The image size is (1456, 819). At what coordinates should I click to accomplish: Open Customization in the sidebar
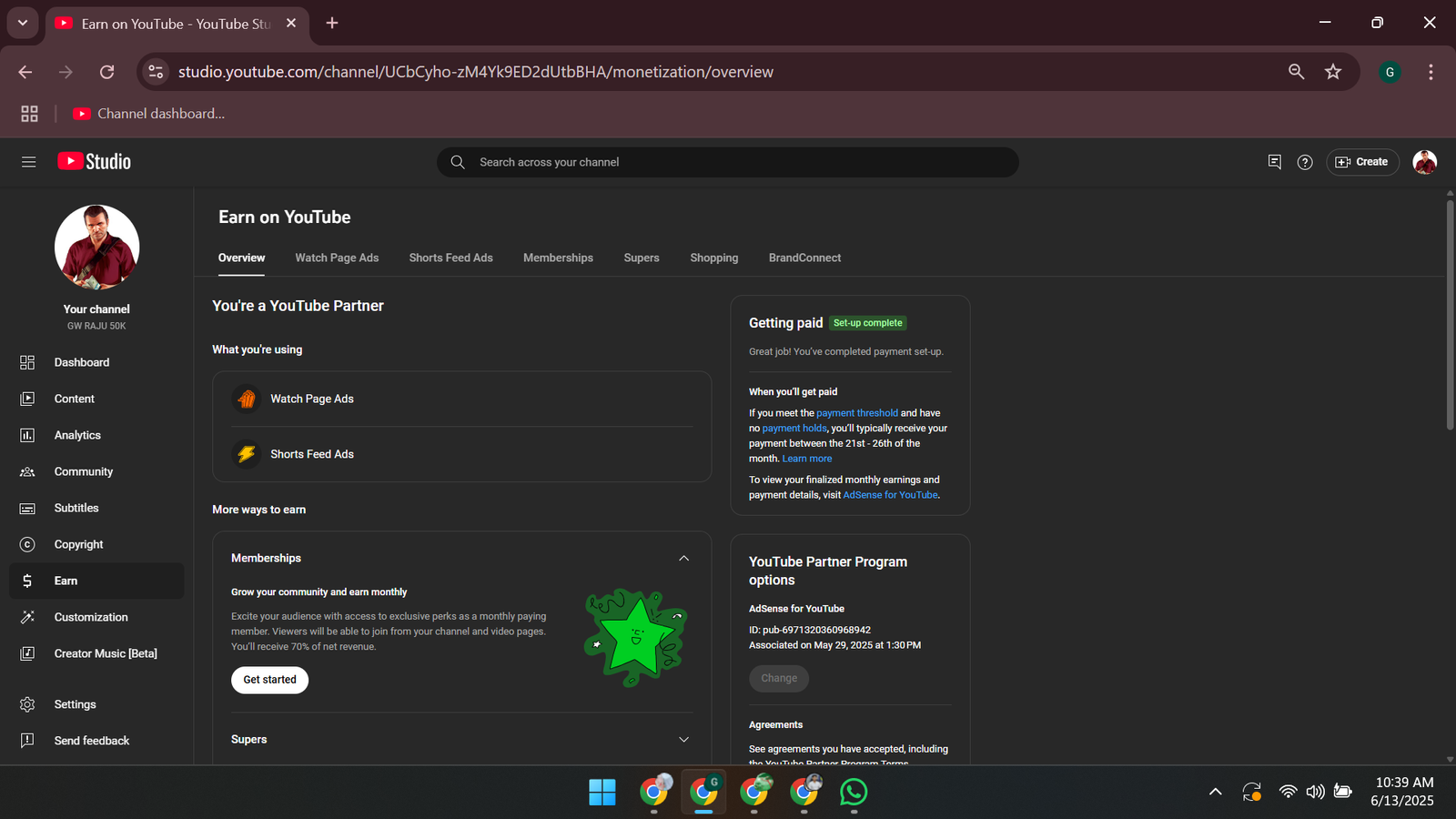[96, 617]
